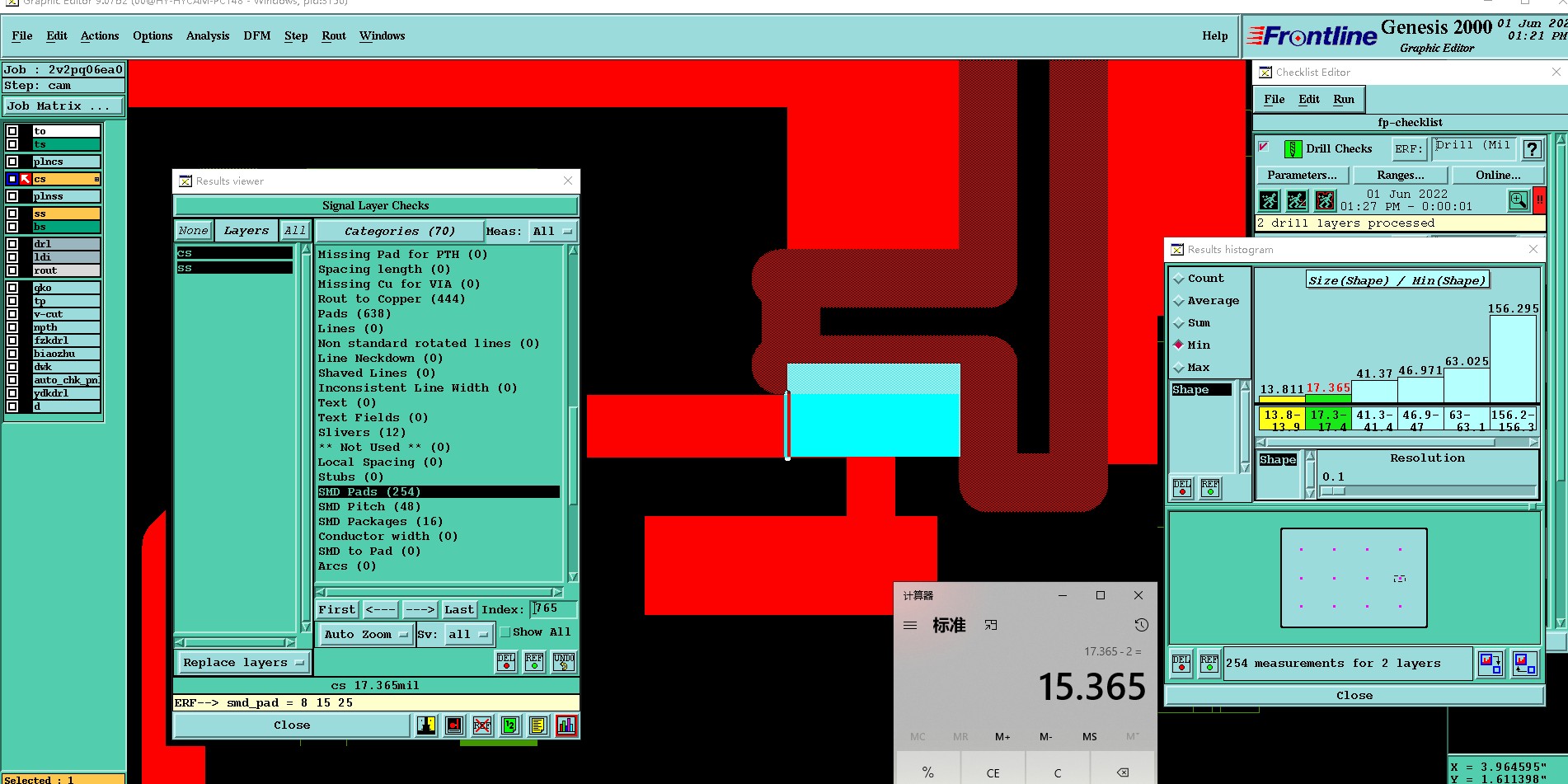Click the REF green-dot icon in Results viewer
1568x784 pixels.
[534, 662]
